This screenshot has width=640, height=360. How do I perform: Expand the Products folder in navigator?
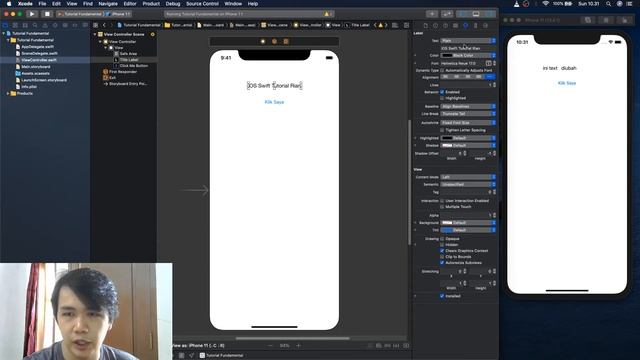[x=7, y=93]
